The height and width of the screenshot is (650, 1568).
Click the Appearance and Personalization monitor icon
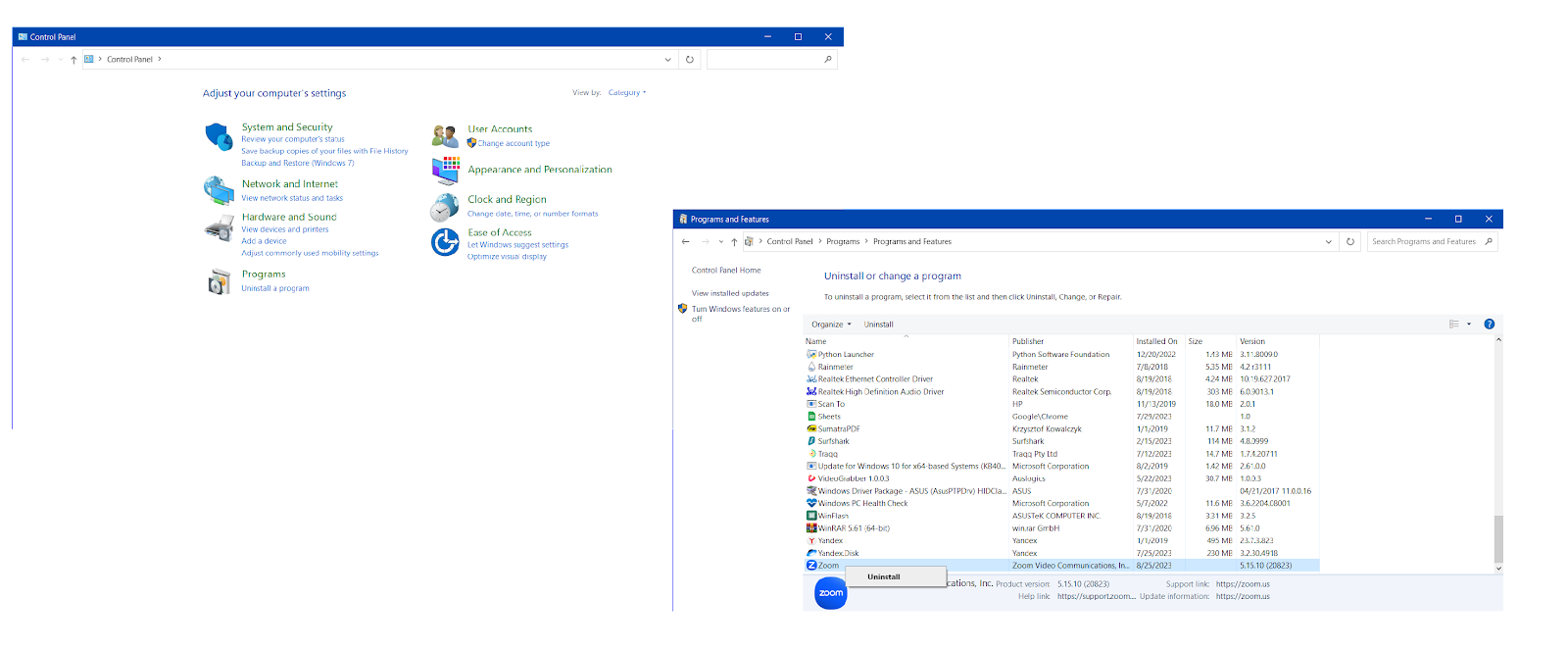pyautogui.click(x=445, y=171)
